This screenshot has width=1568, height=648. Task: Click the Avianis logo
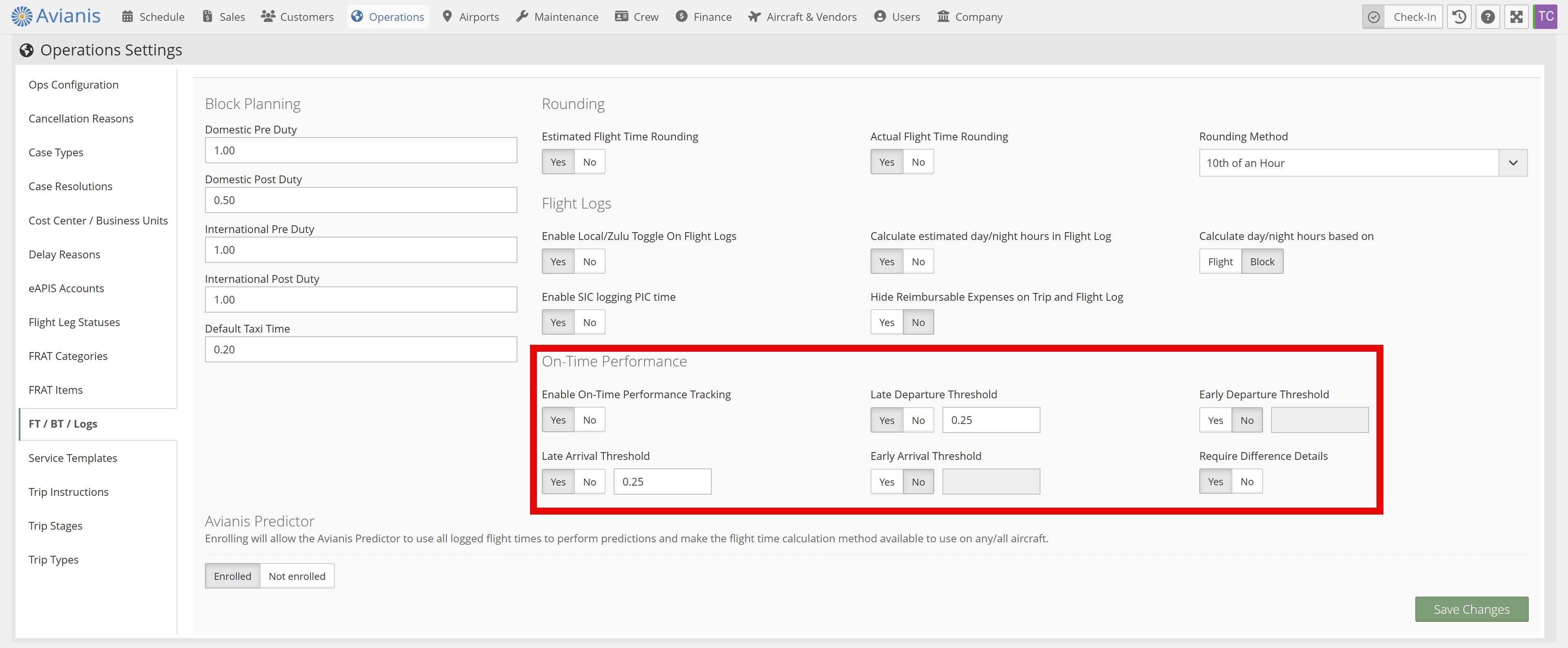(x=56, y=16)
